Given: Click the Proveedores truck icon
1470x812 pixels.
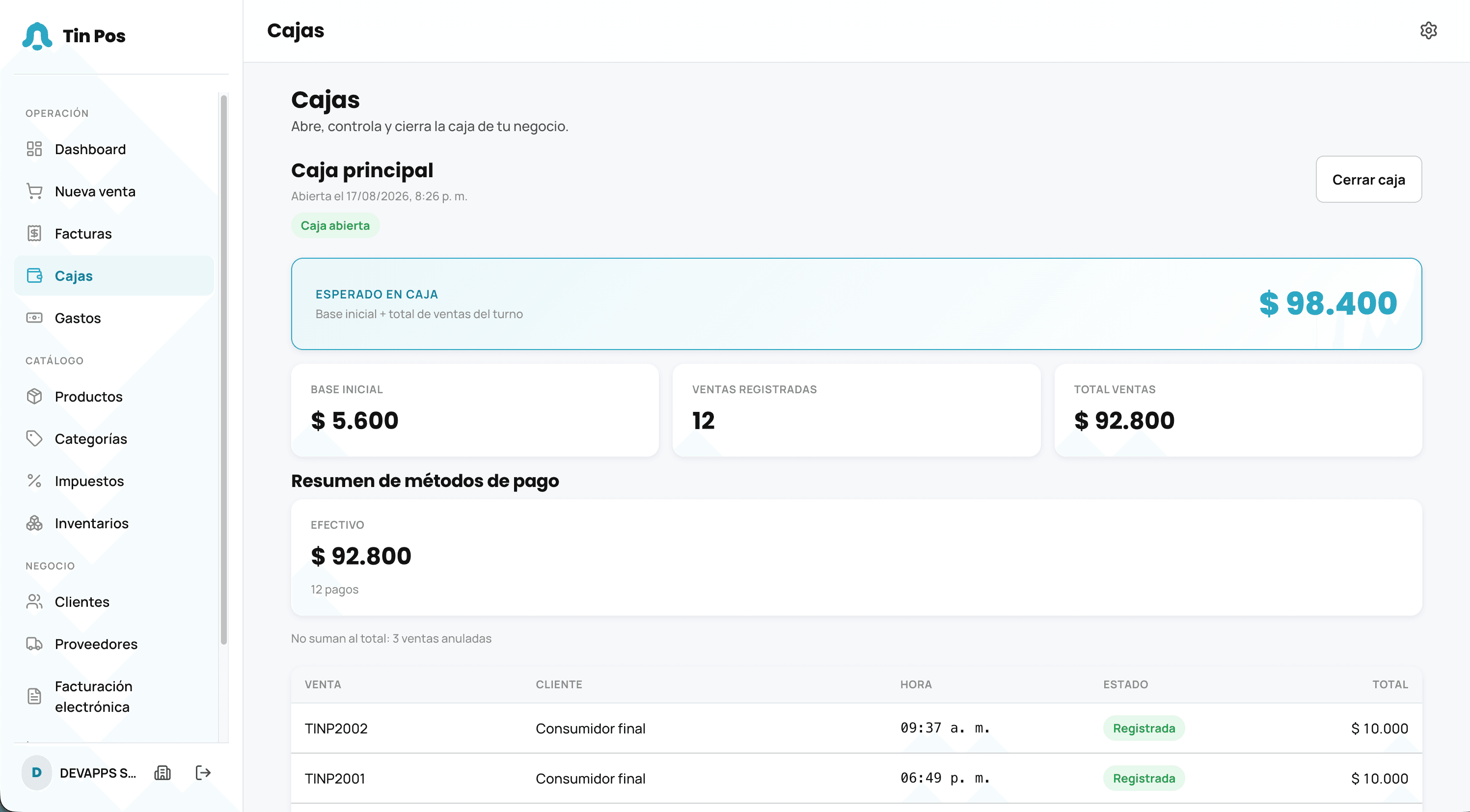Looking at the screenshot, I should [x=34, y=644].
